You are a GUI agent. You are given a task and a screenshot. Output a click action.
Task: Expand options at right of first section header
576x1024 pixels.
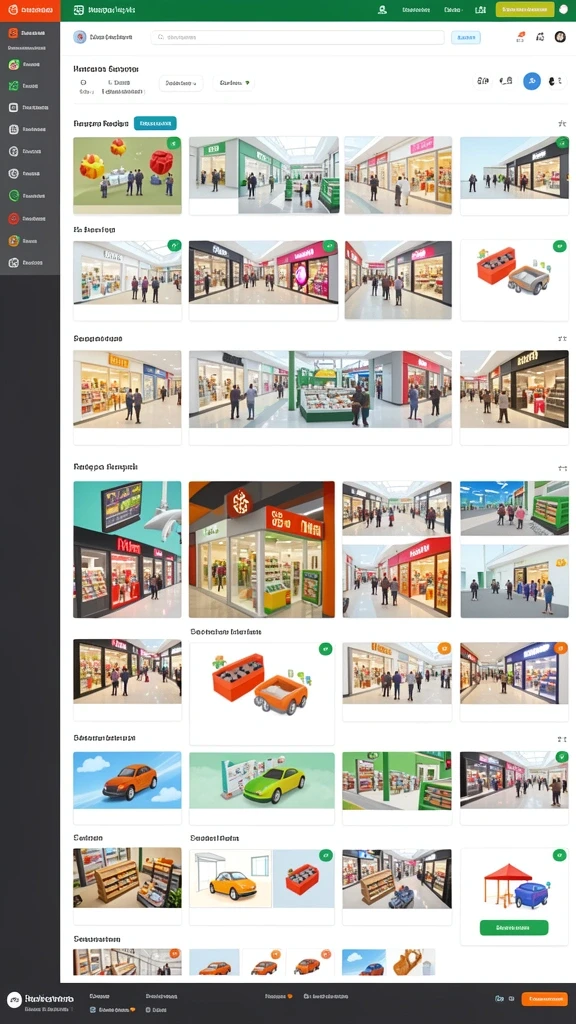click(562, 123)
